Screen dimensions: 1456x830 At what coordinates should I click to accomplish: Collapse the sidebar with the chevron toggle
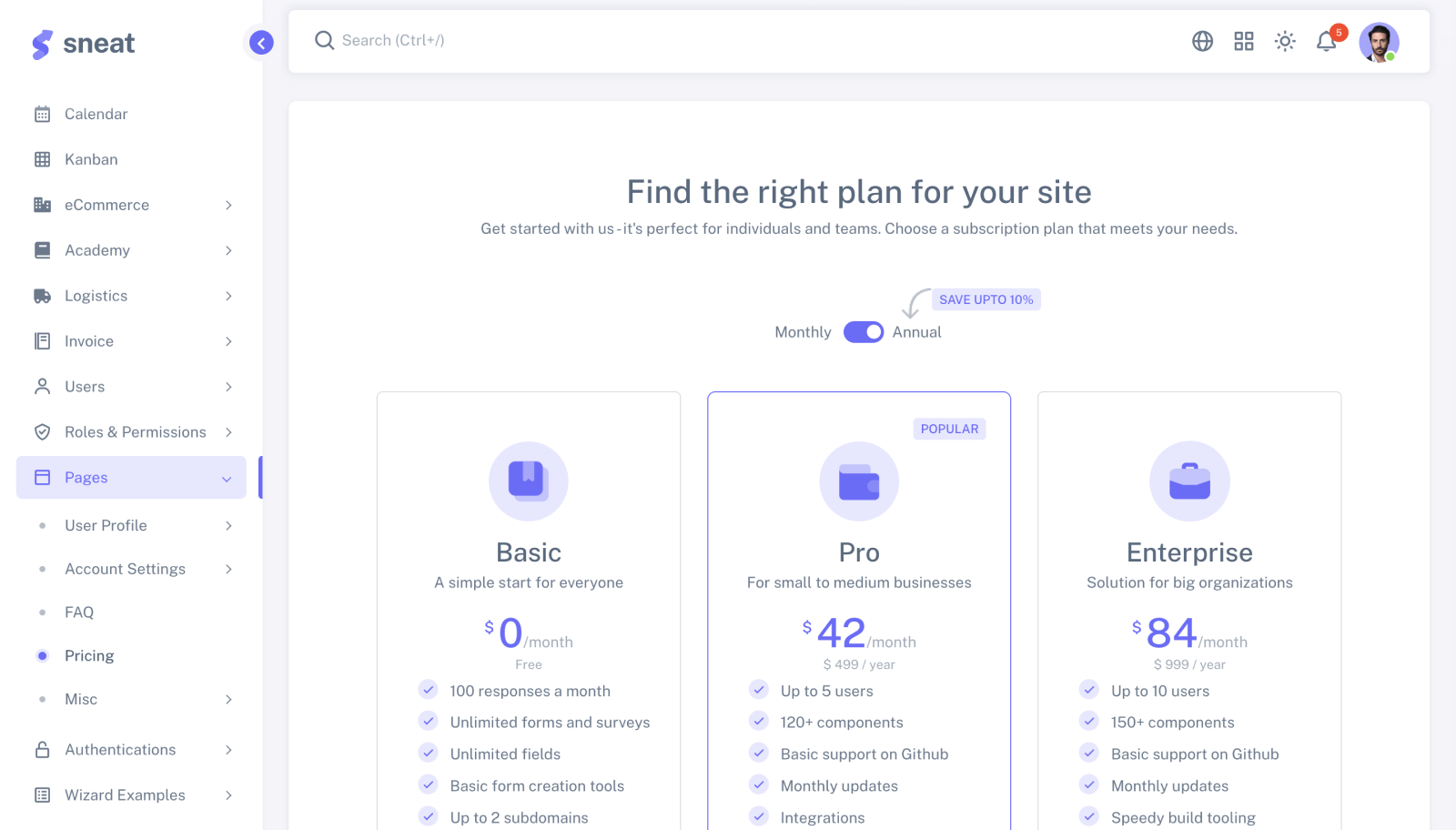click(x=260, y=43)
